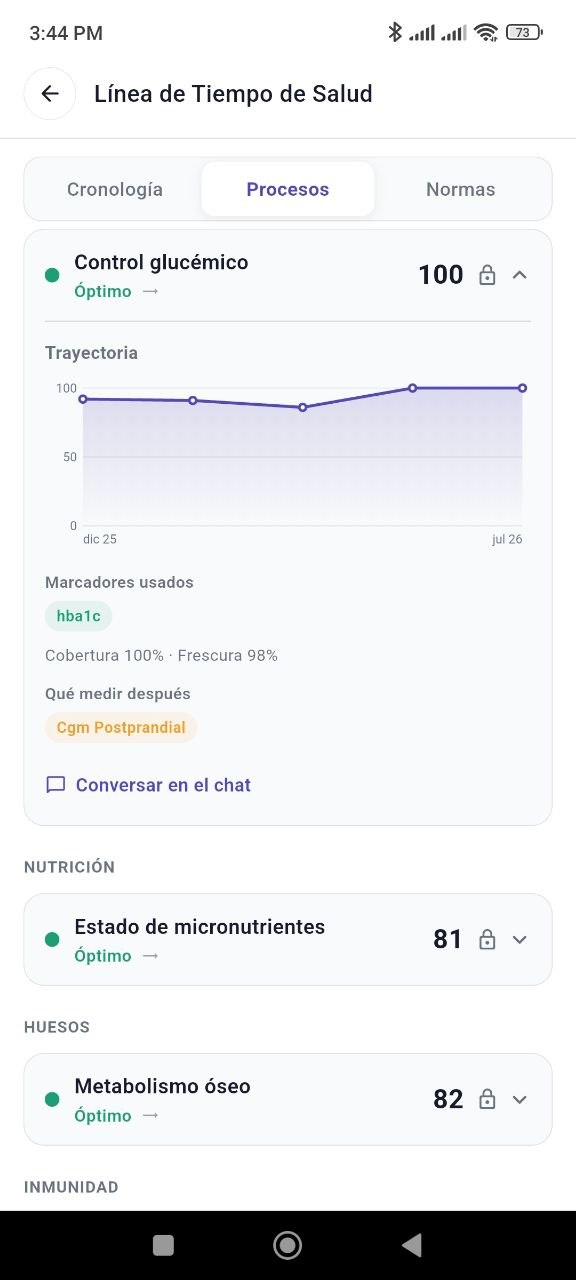Click the lock icon beside score 100
Image resolution: width=576 pixels, height=1280 pixels.
click(x=487, y=275)
